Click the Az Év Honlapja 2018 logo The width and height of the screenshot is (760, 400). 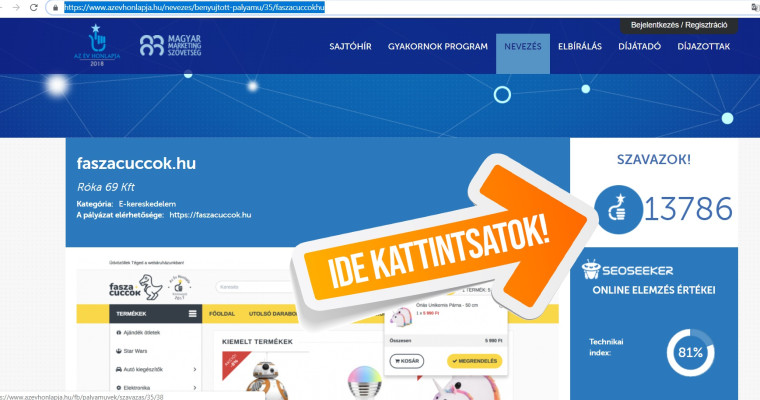point(97,45)
